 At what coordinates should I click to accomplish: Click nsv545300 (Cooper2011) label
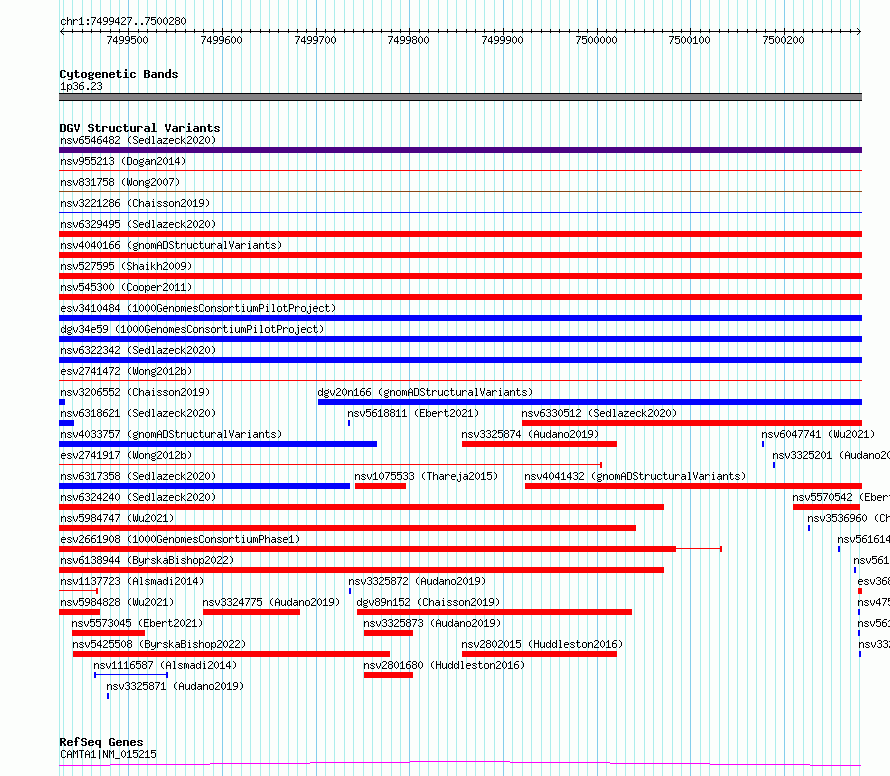point(126,287)
